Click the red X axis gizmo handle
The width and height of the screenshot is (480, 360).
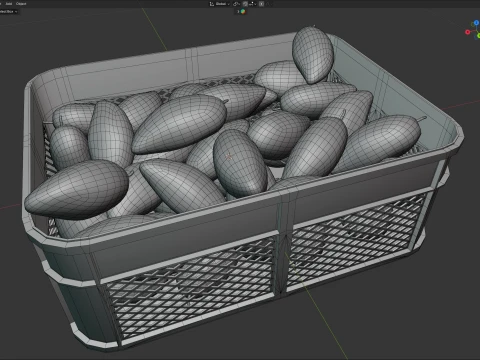[467, 32]
